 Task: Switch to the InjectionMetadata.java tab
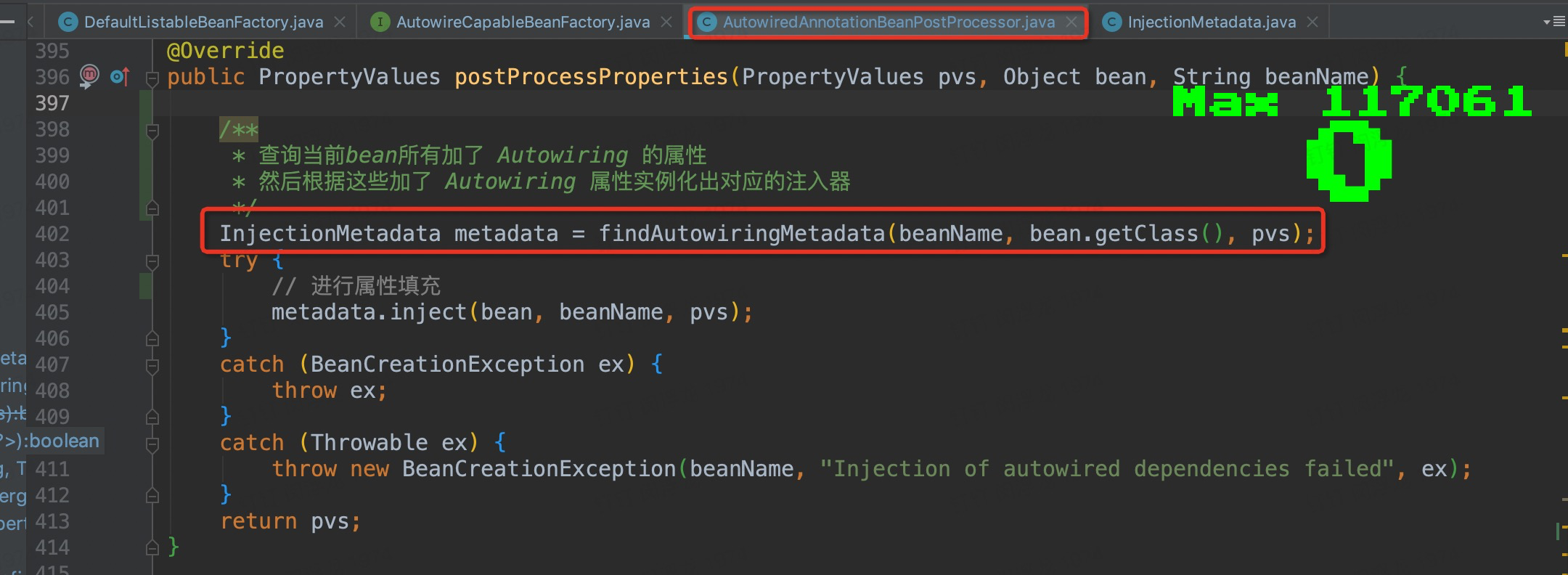(x=1211, y=23)
